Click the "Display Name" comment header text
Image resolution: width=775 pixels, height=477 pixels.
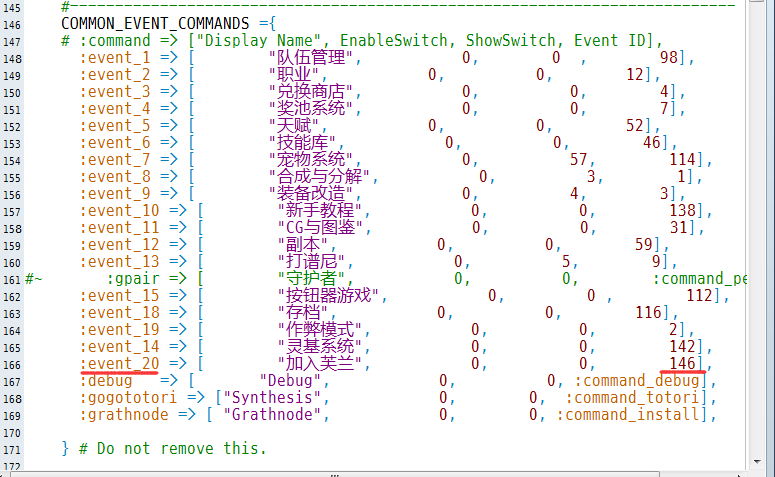[x=259, y=41]
